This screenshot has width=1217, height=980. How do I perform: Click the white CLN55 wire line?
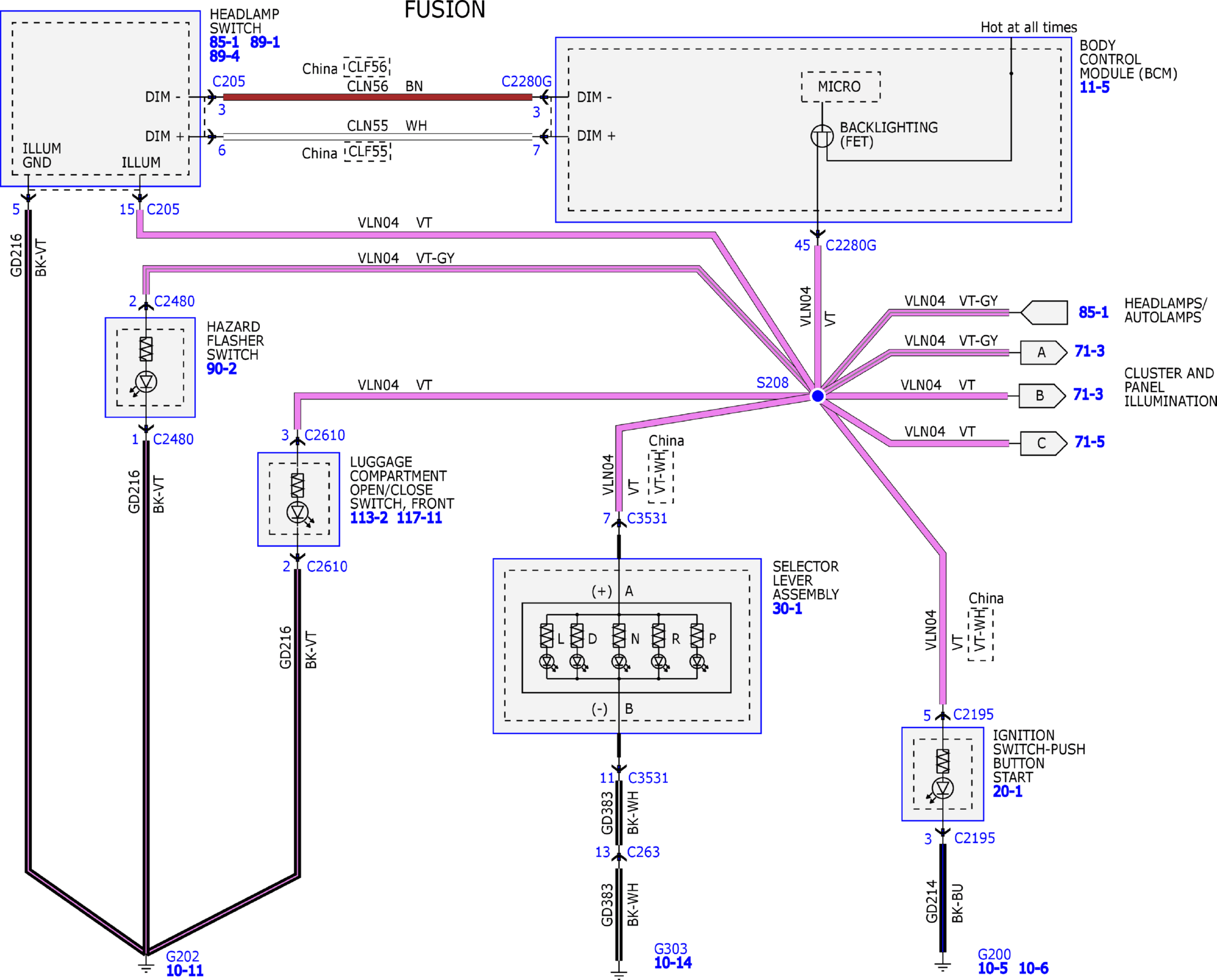[378, 136]
